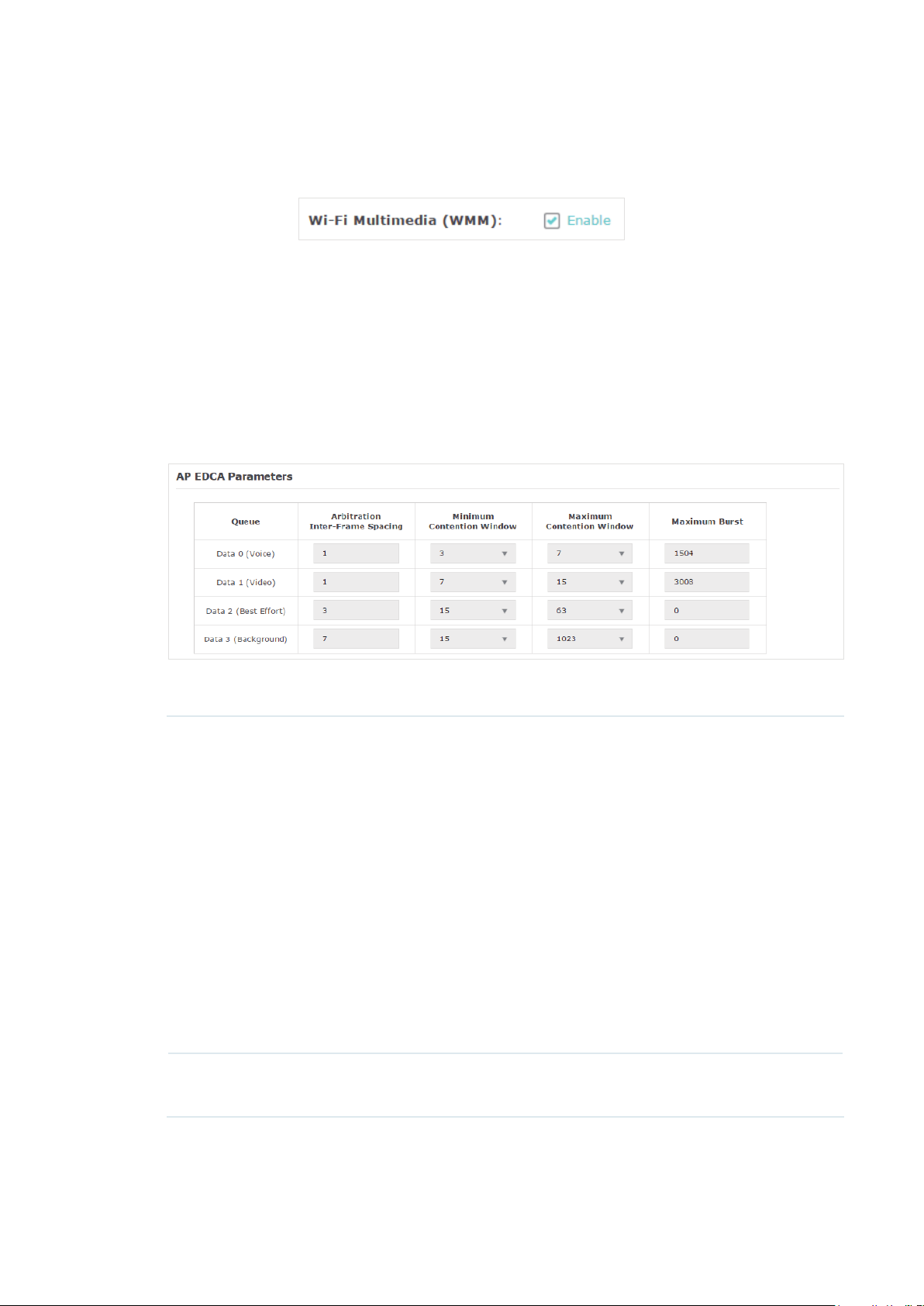Expand Maximum Contention Window dropdown for Data 1 (Video)
This screenshot has height=1306, width=924.
[590, 582]
